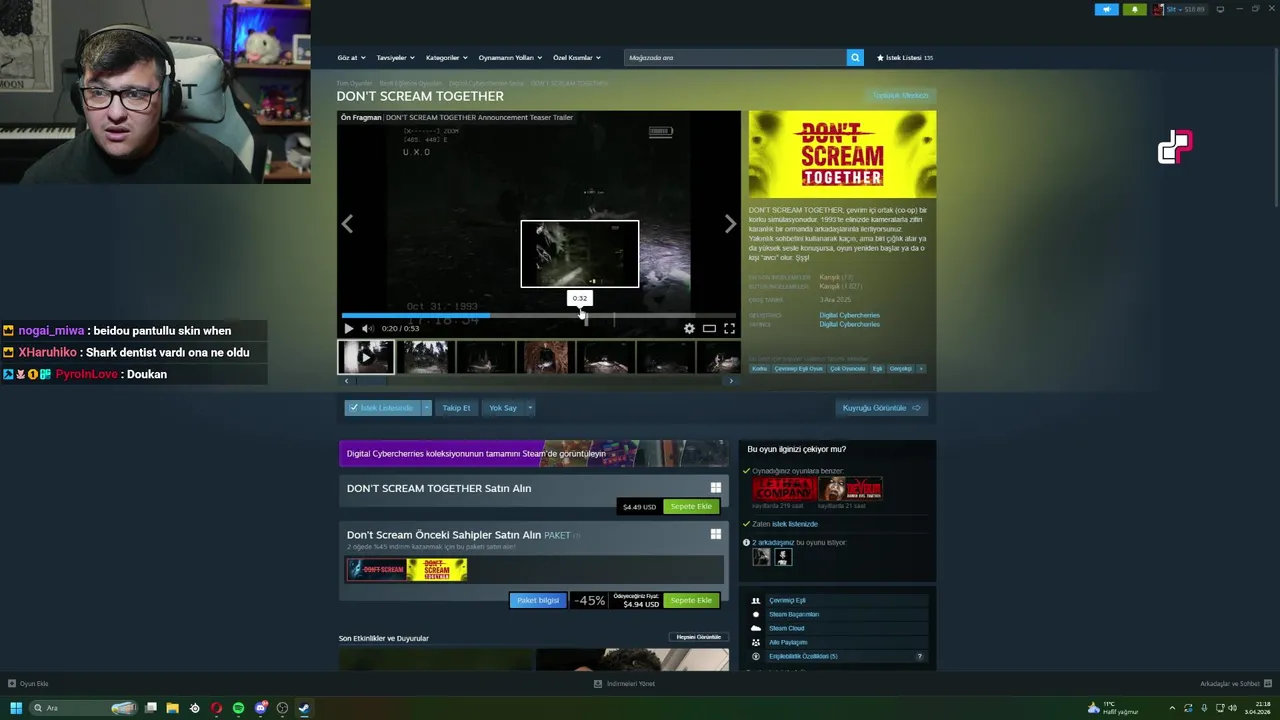The height and width of the screenshot is (720, 1280).
Task: Click Oyun Ekle at bottom left
Action: 28,684
